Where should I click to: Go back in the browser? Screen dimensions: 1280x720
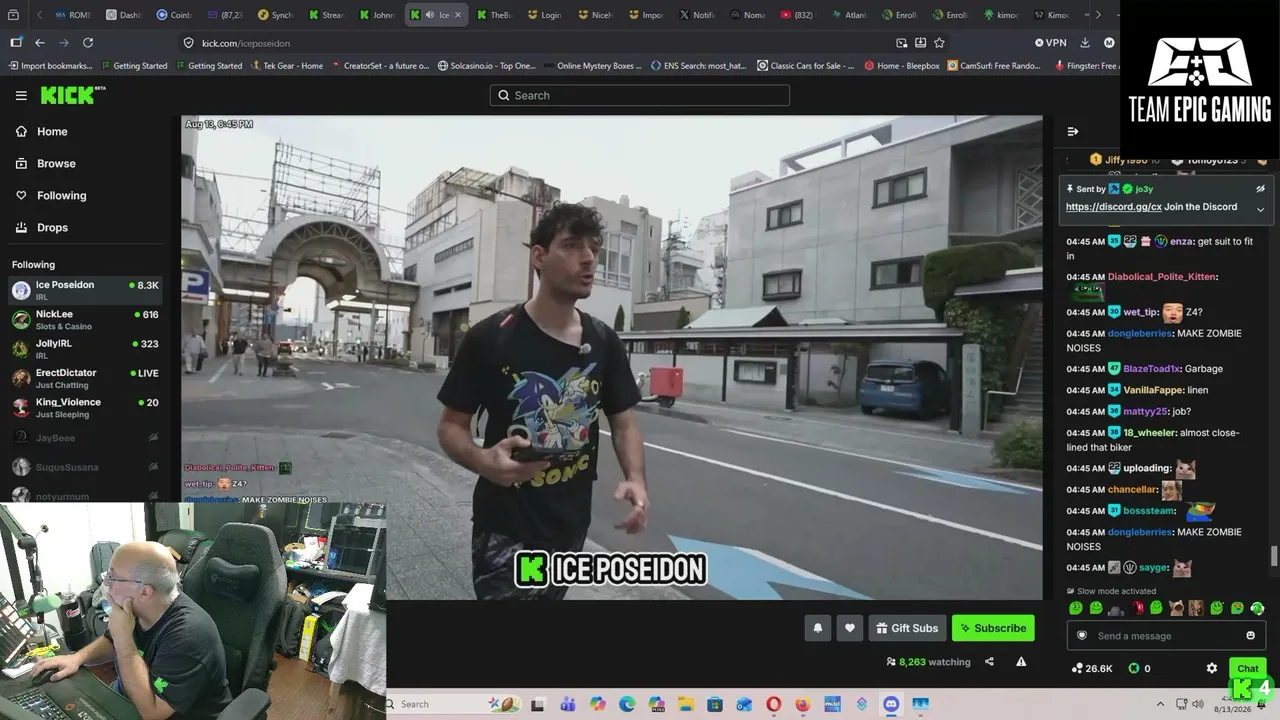pyautogui.click(x=40, y=43)
